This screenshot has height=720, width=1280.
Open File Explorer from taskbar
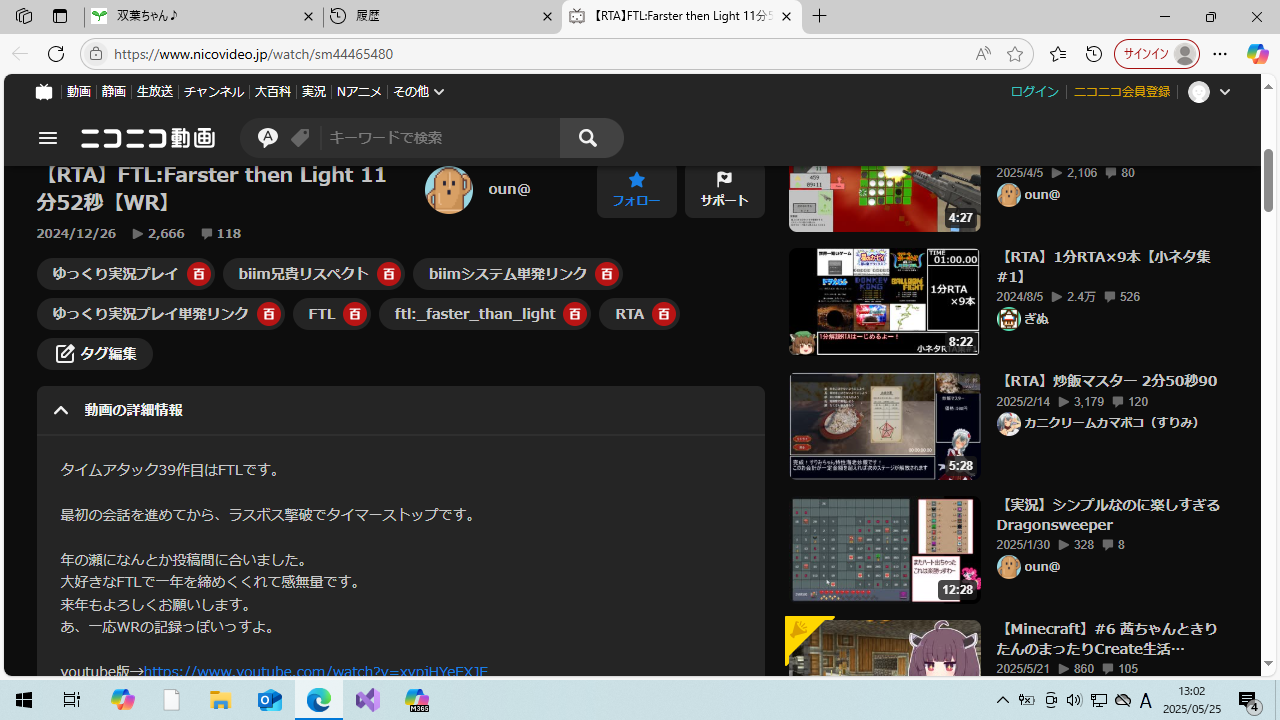point(220,700)
